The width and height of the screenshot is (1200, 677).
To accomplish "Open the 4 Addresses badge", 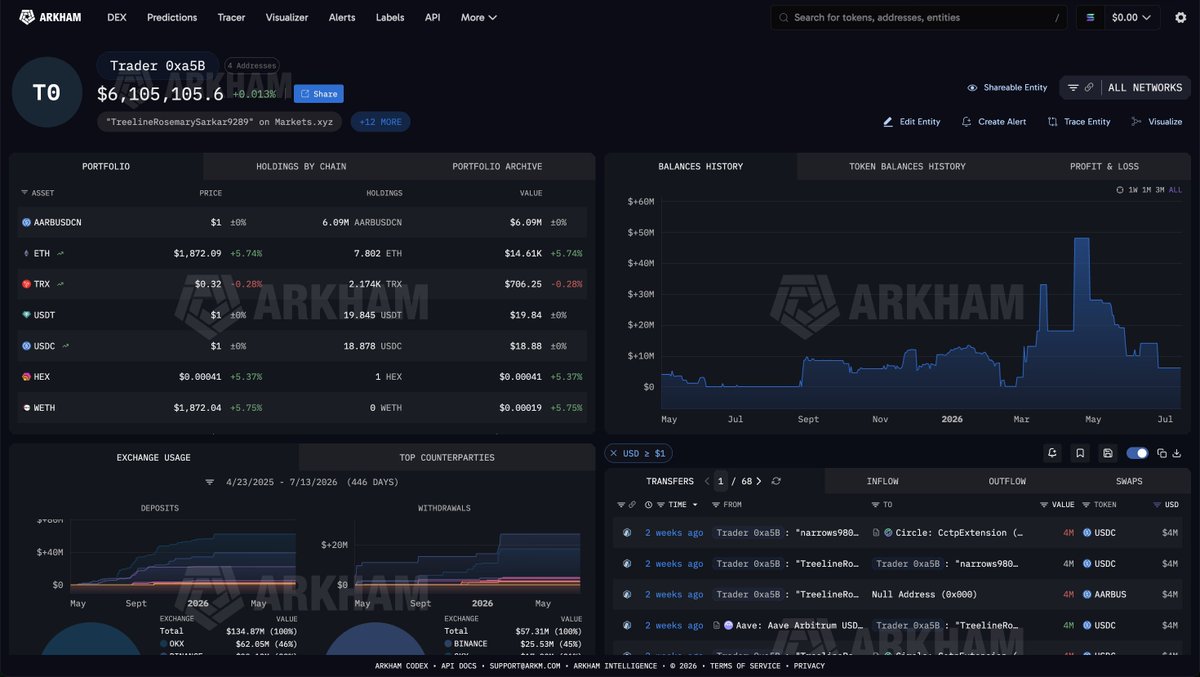I will point(252,66).
